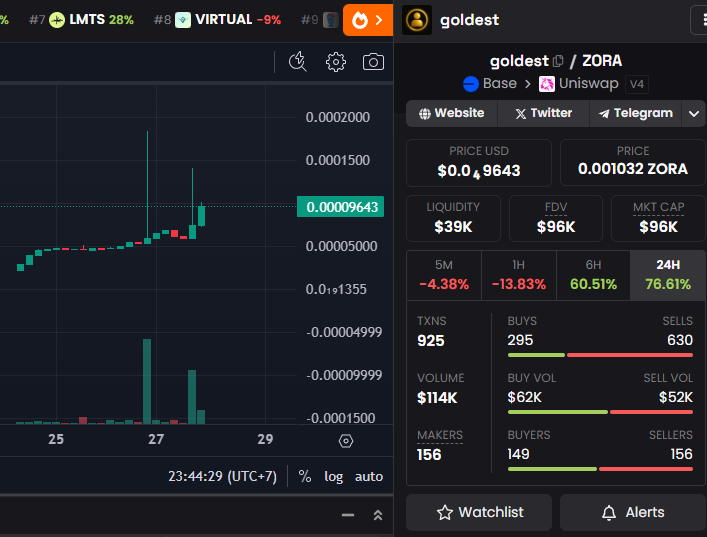Screen dimensions: 707x537
Task: Expand the bottom panel double-chevron icon
Action: point(378,515)
